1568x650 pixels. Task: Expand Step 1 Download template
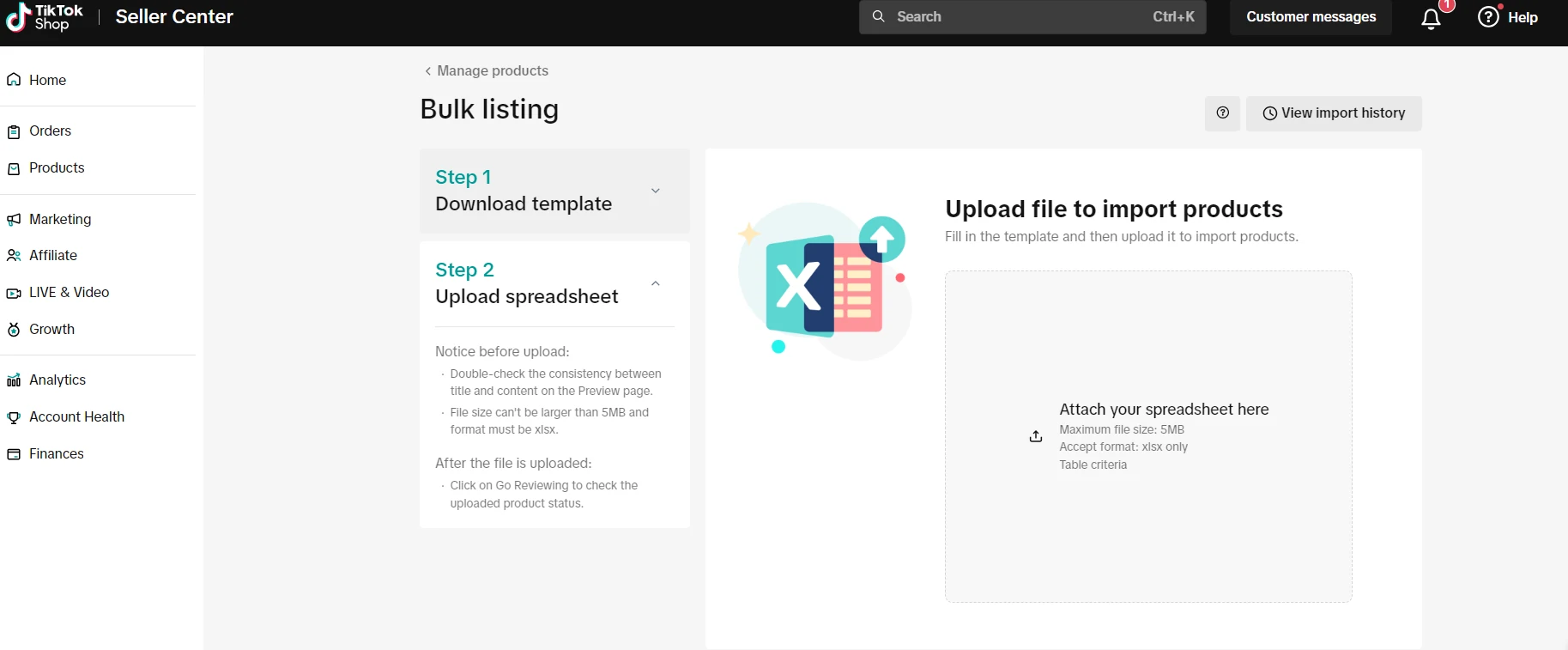(655, 191)
